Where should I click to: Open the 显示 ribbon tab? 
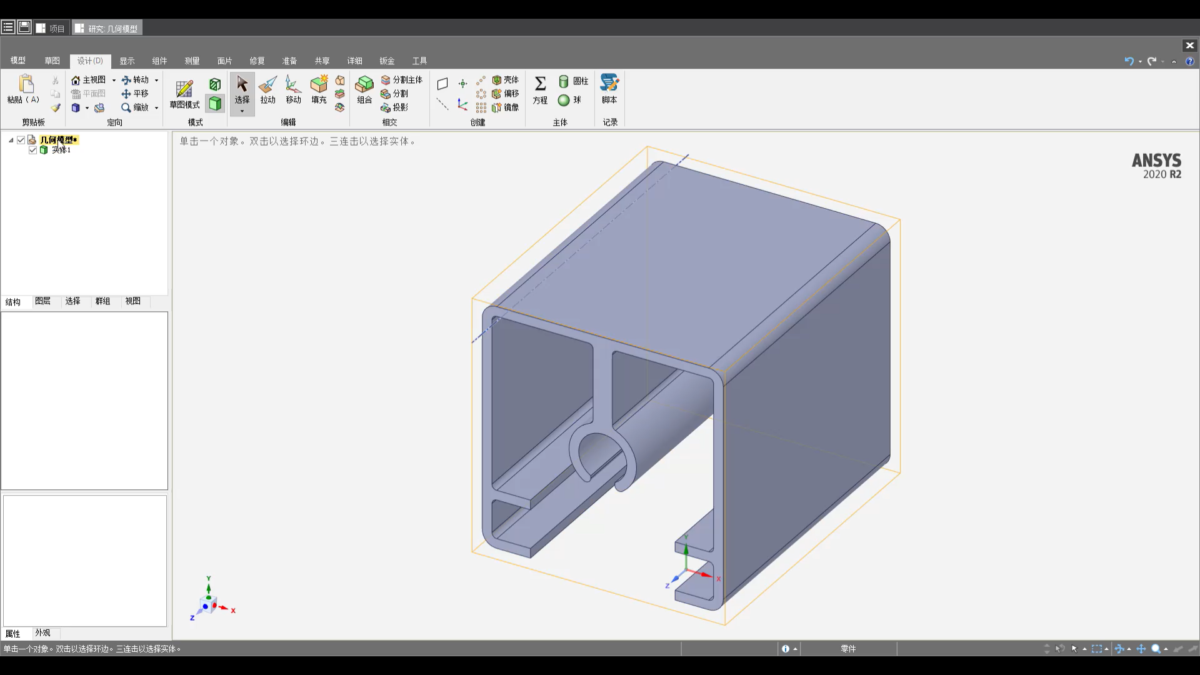pyautogui.click(x=127, y=61)
